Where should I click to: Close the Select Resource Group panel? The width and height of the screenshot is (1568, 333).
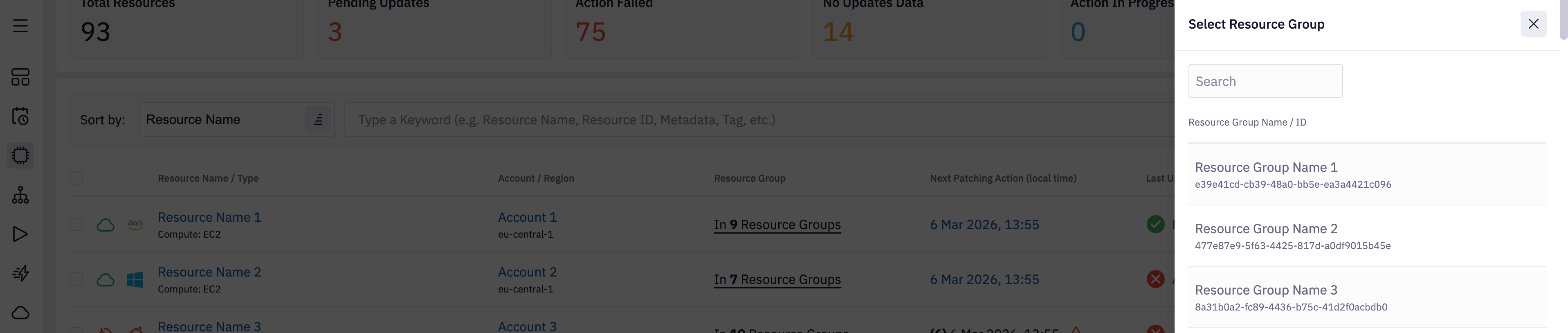pyautogui.click(x=1533, y=24)
